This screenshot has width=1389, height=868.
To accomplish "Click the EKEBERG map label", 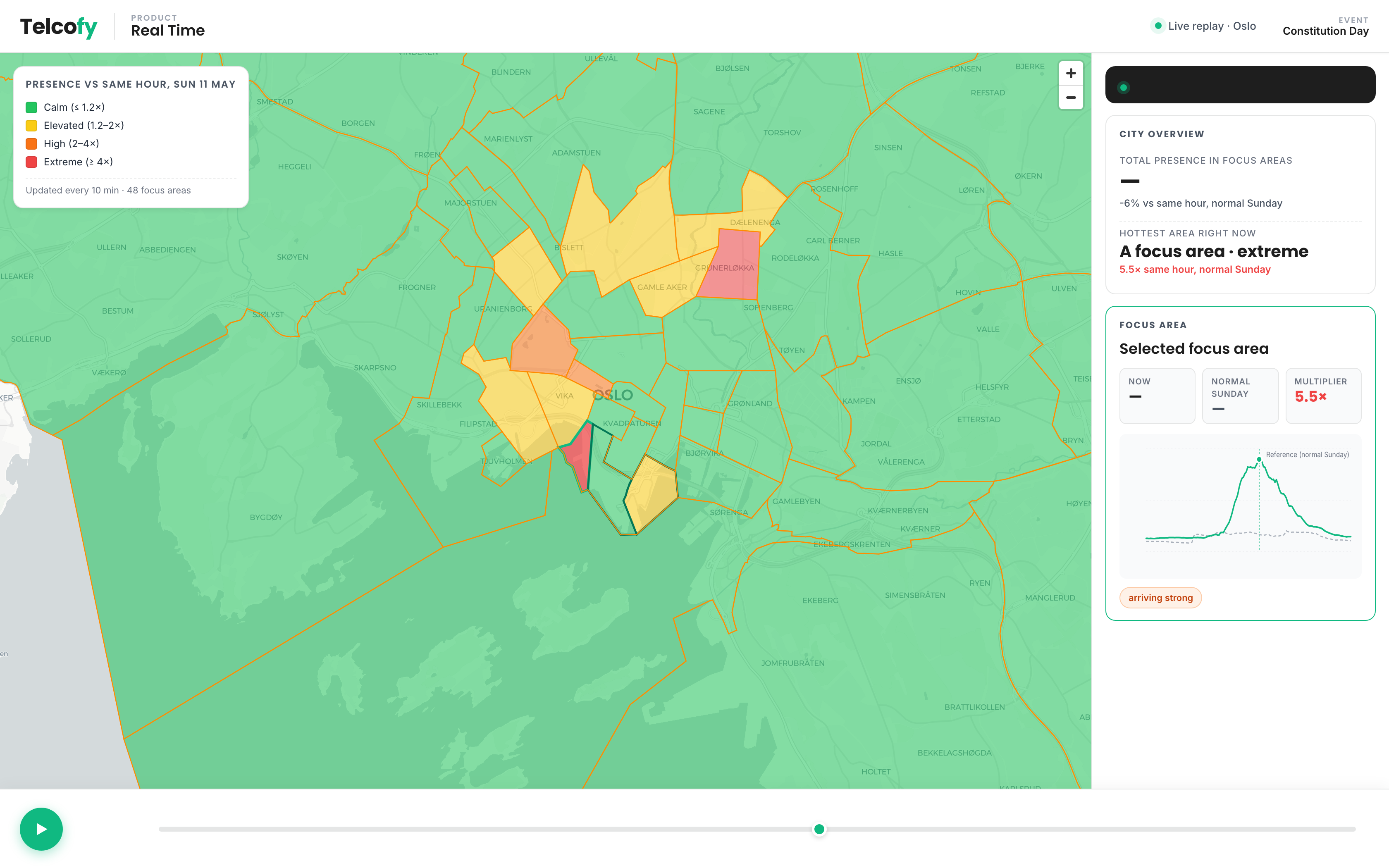I will [x=820, y=601].
